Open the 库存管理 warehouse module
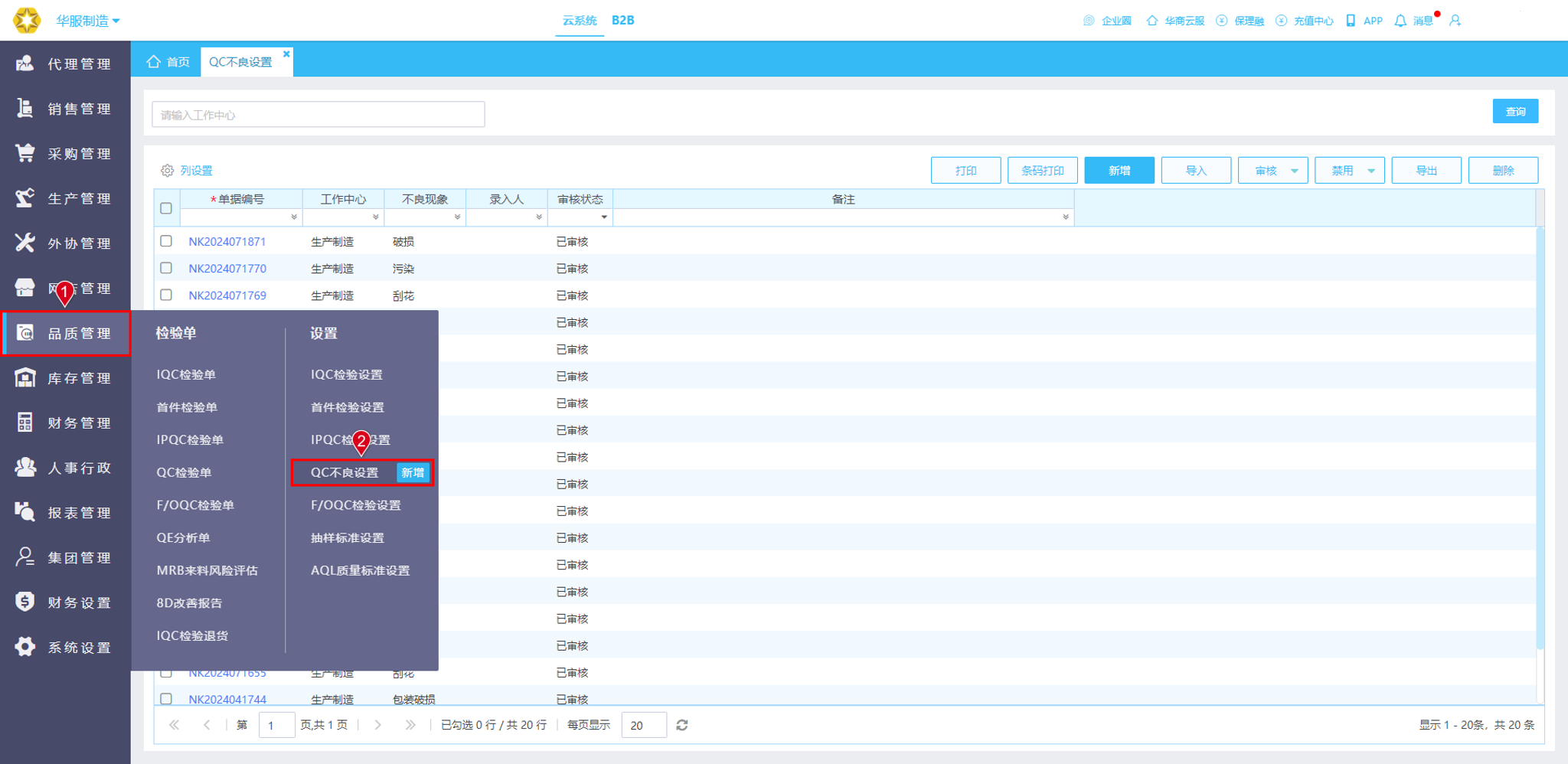The image size is (1568, 764). [65, 378]
